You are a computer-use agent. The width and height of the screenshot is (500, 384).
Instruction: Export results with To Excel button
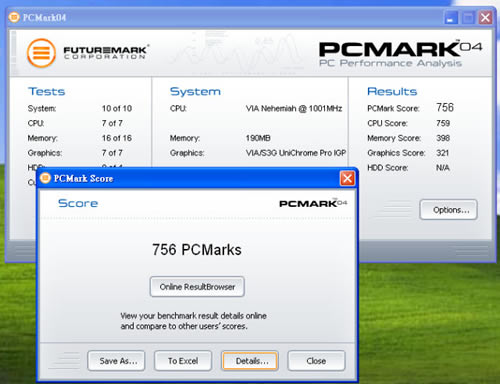click(x=183, y=361)
